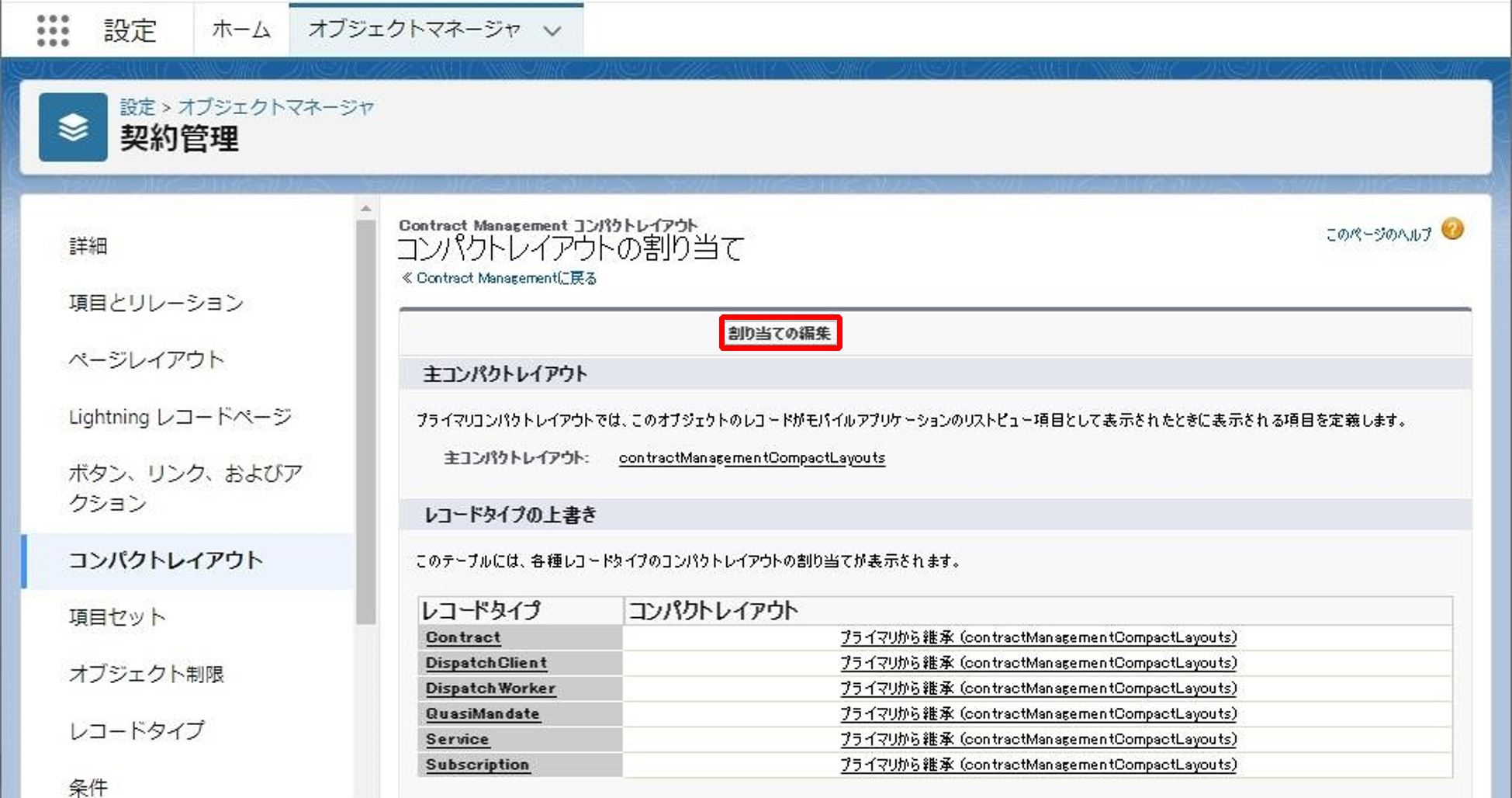
Task: Select レコードタイプ in the sidebar
Action: click(137, 730)
